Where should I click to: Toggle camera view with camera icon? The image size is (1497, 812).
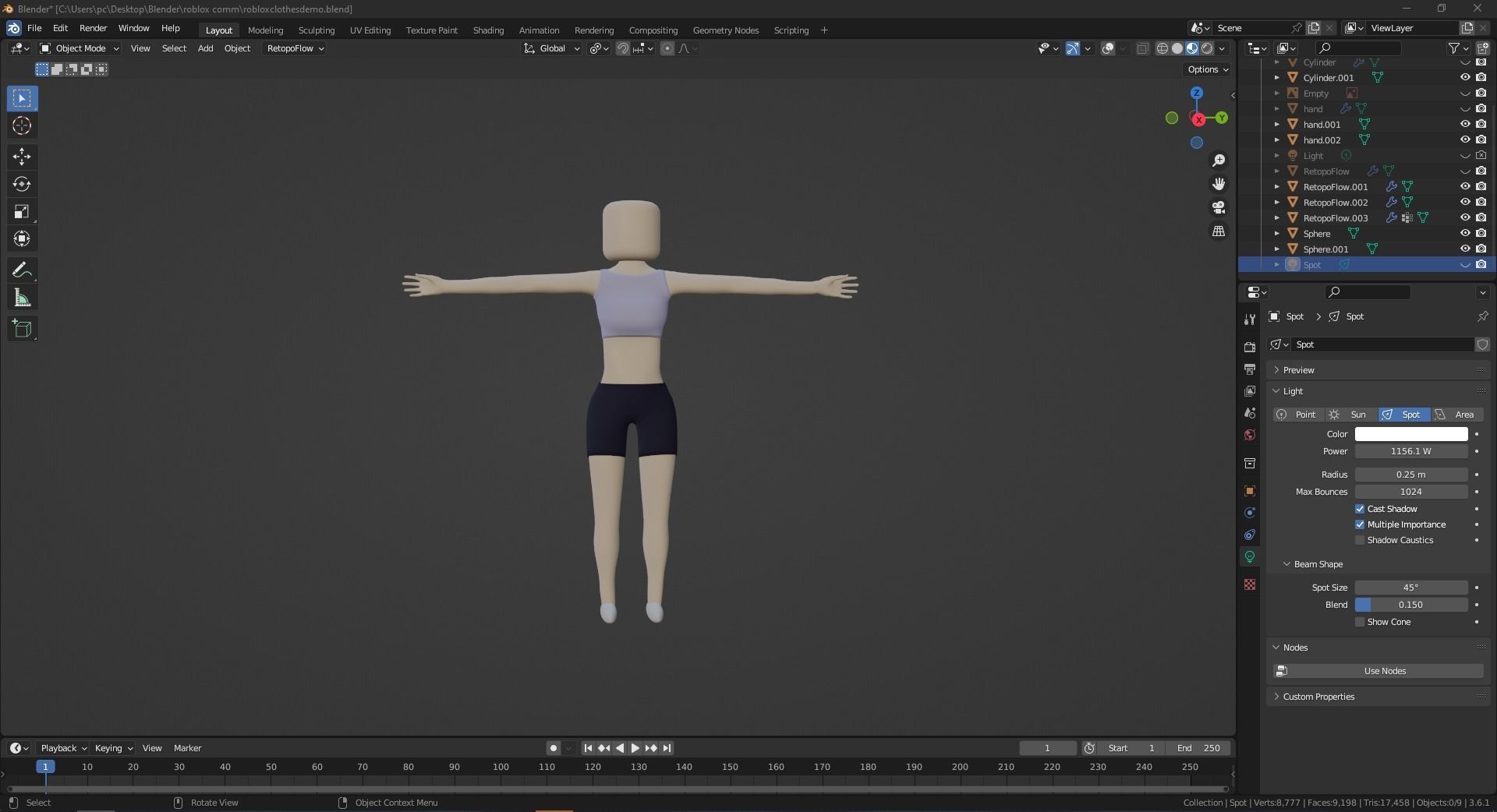[x=1219, y=207]
